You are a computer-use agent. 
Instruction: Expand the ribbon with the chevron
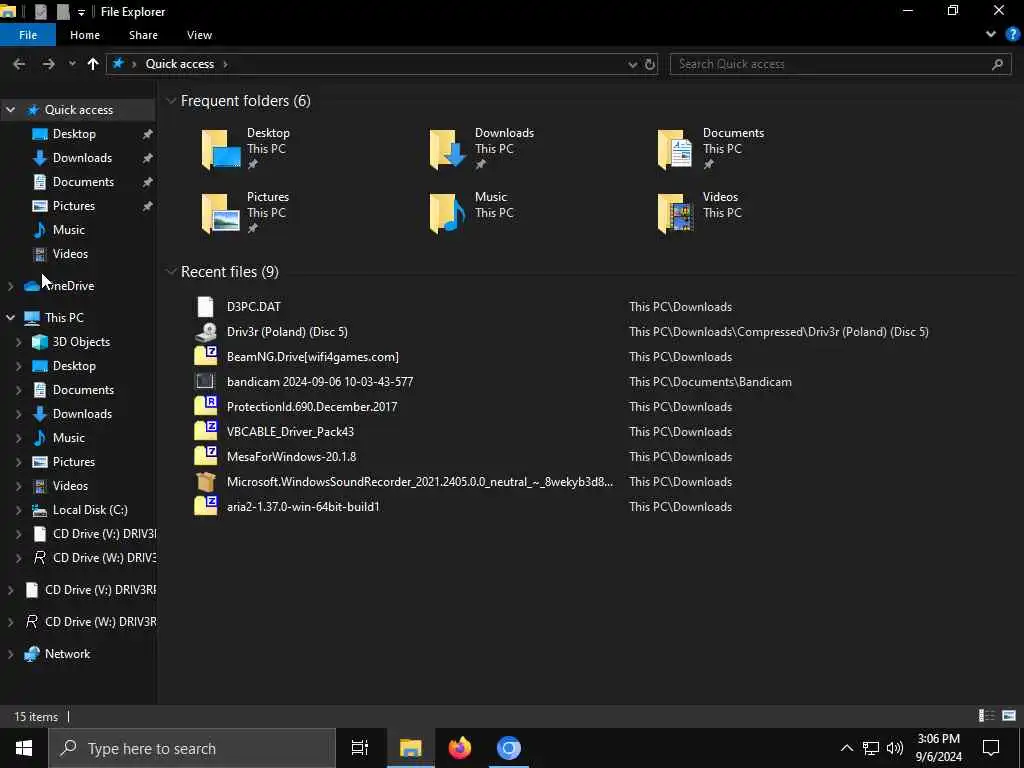tap(991, 35)
